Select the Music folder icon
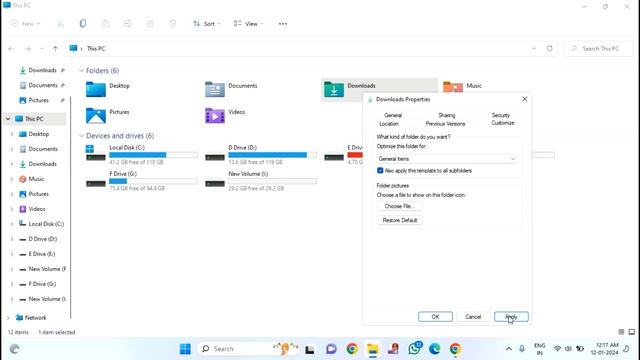The width and height of the screenshot is (640, 360). pos(453,87)
